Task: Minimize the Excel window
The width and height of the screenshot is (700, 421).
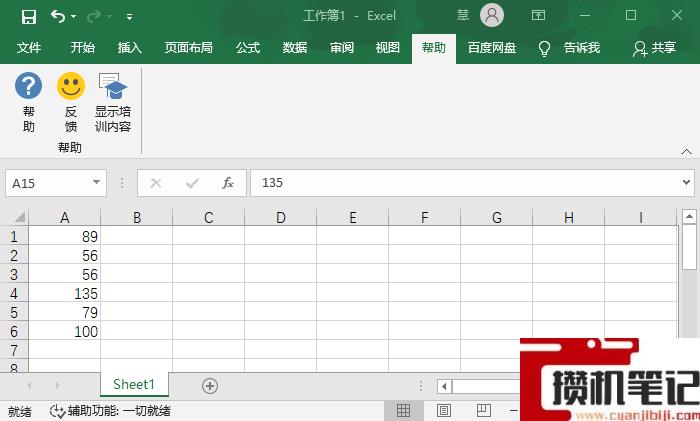Action: pyautogui.click(x=585, y=15)
